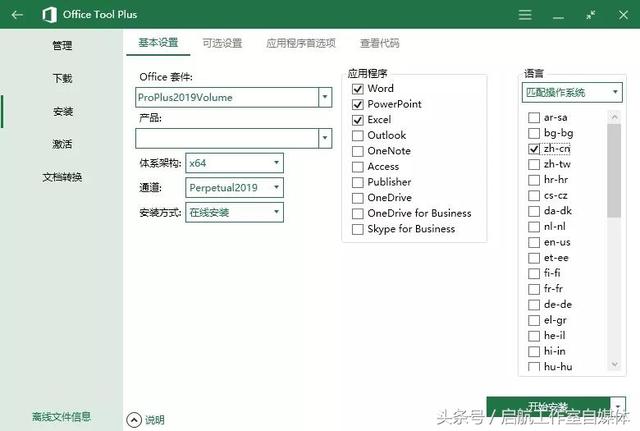Select the bg-bg language checkbox
Screen dimensions: 640x431
(534, 133)
